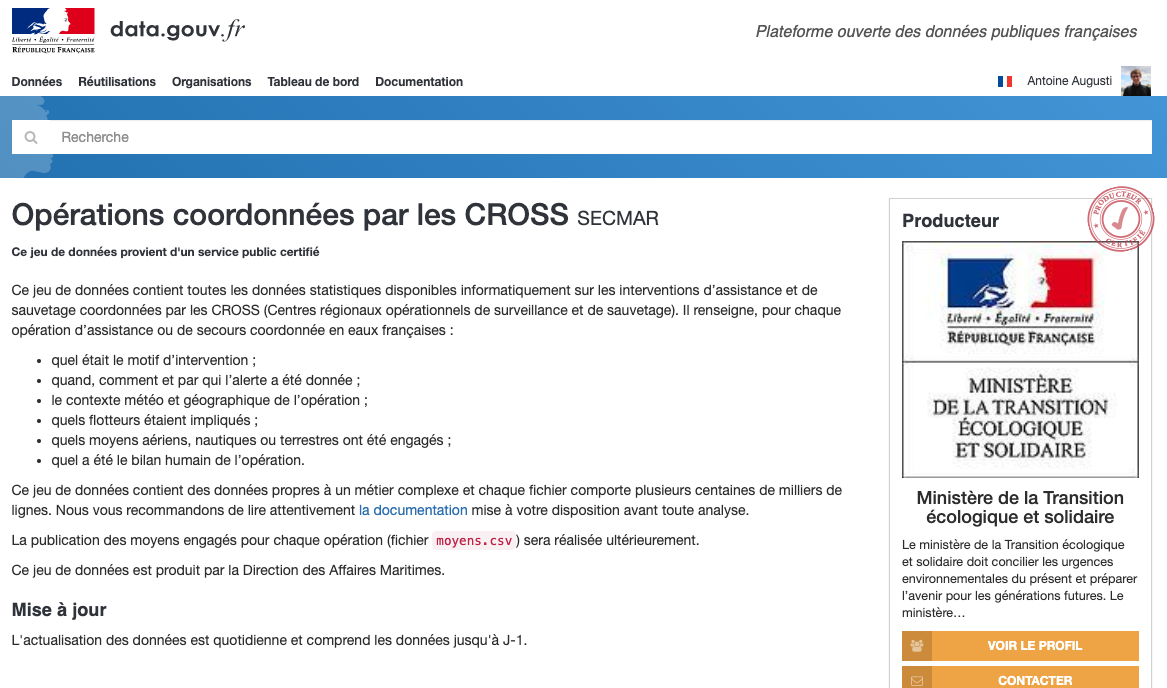Click the French flag language selector
Image resolution: width=1167 pixels, height=688 pixels.
[x=1005, y=81]
